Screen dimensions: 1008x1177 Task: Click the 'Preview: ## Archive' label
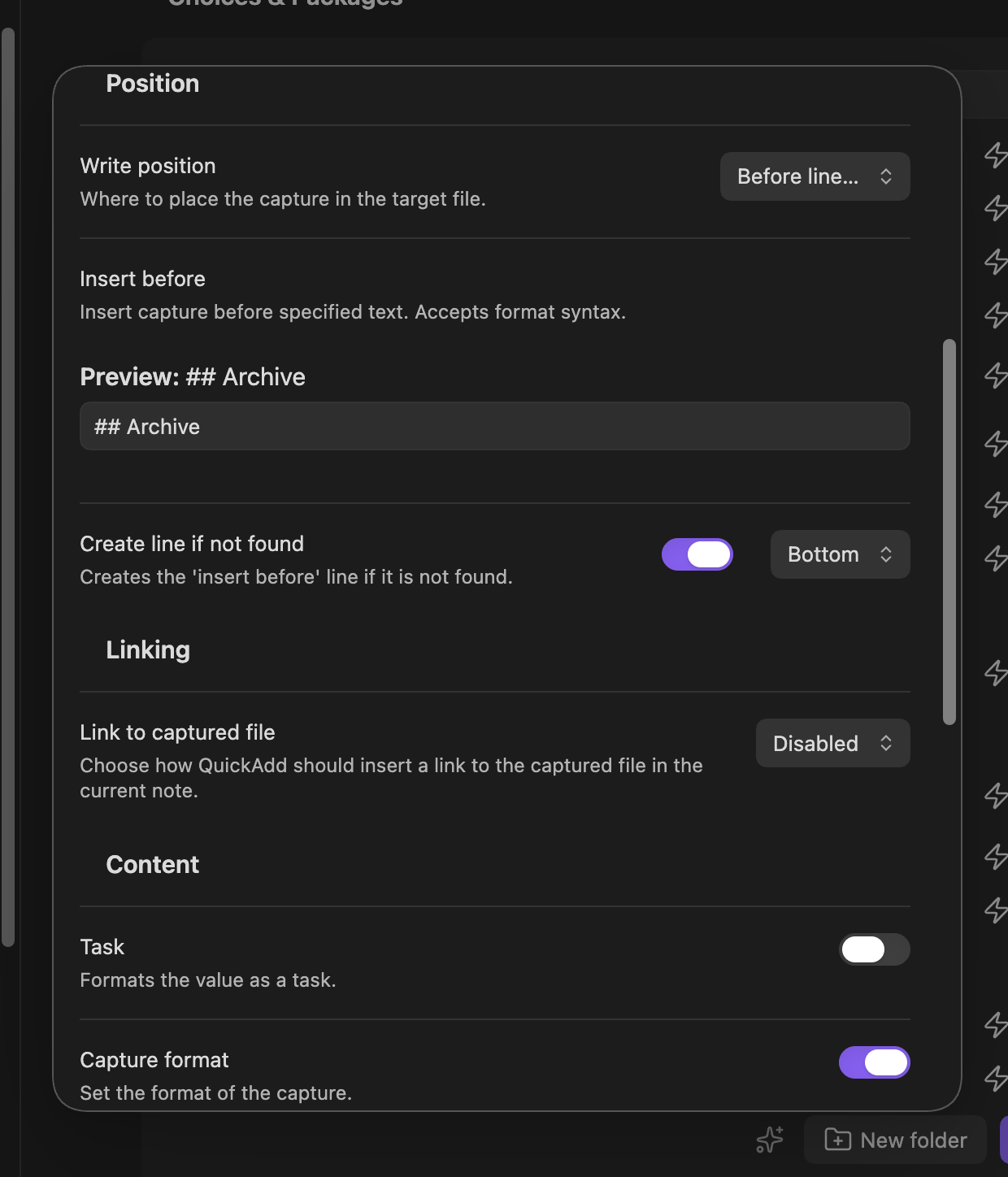(x=193, y=376)
